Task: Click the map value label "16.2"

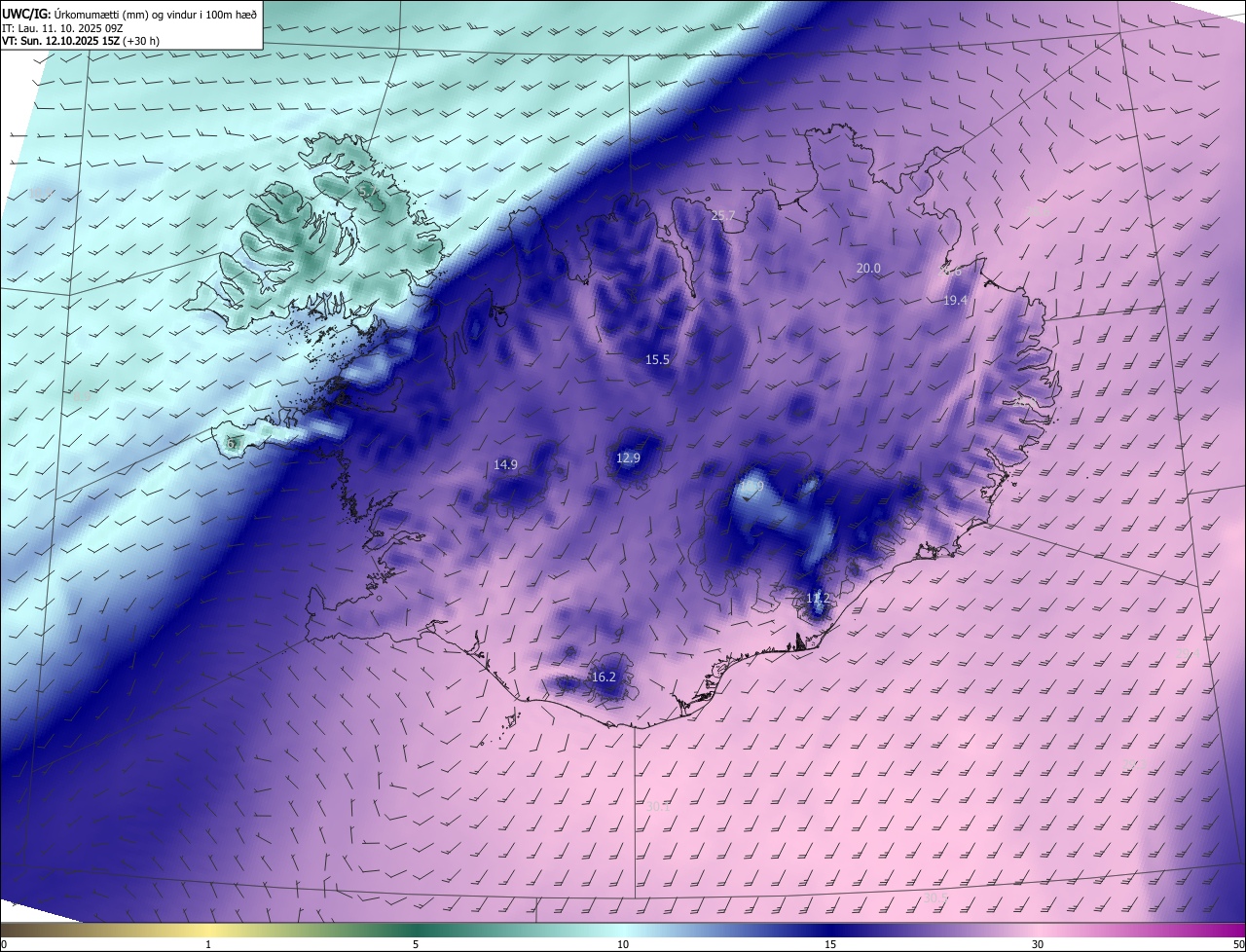Action: (x=604, y=677)
